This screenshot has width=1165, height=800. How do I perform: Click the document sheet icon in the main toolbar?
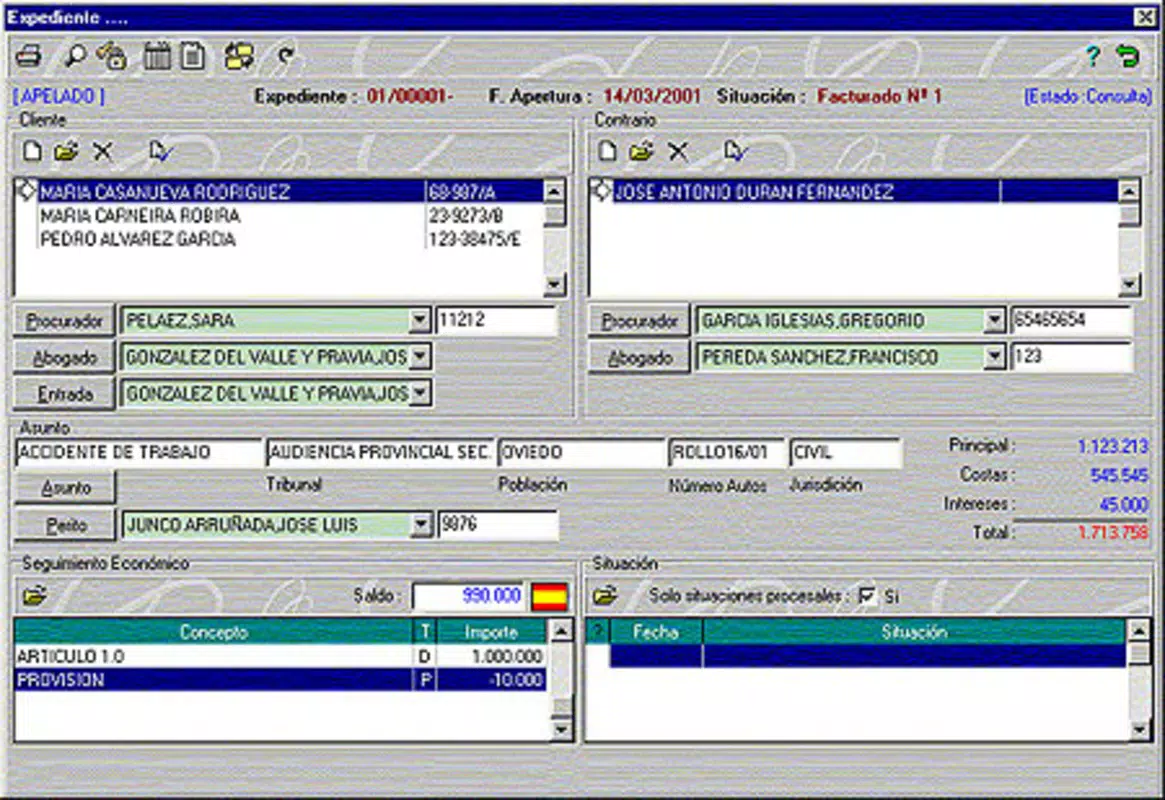pyautogui.click(x=193, y=56)
